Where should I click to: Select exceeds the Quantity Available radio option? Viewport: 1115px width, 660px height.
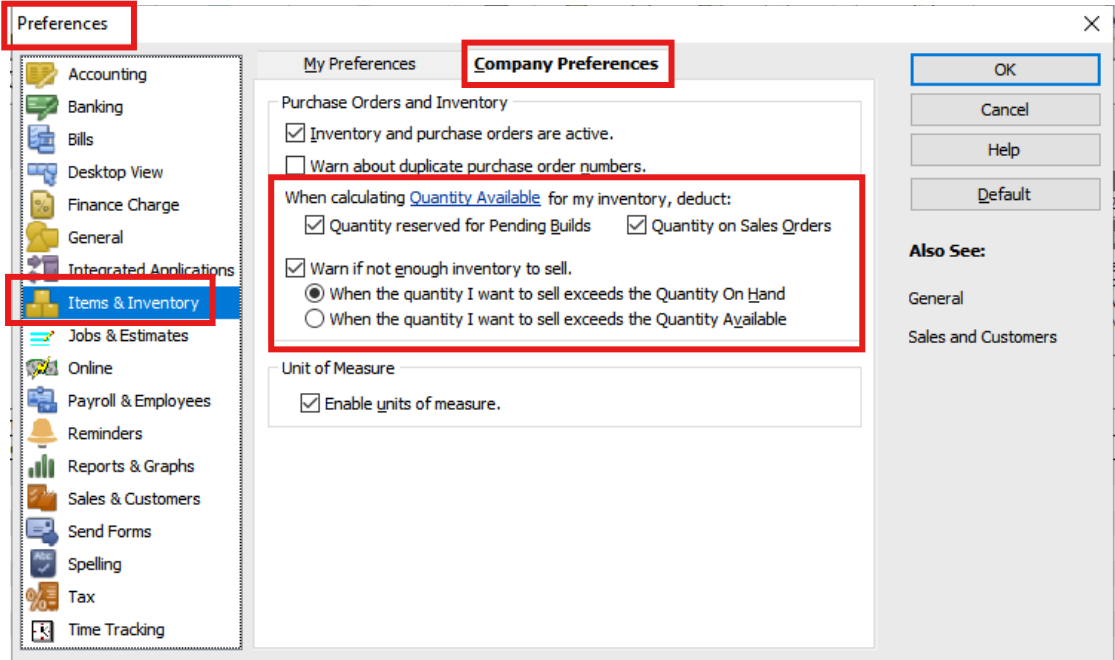[315, 320]
